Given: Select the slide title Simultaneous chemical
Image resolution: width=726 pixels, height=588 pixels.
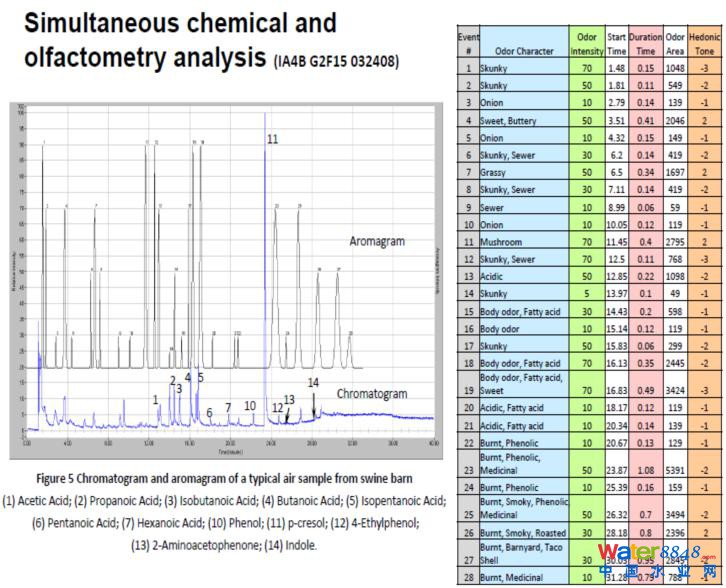Looking at the screenshot, I should [x=174, y=22].
